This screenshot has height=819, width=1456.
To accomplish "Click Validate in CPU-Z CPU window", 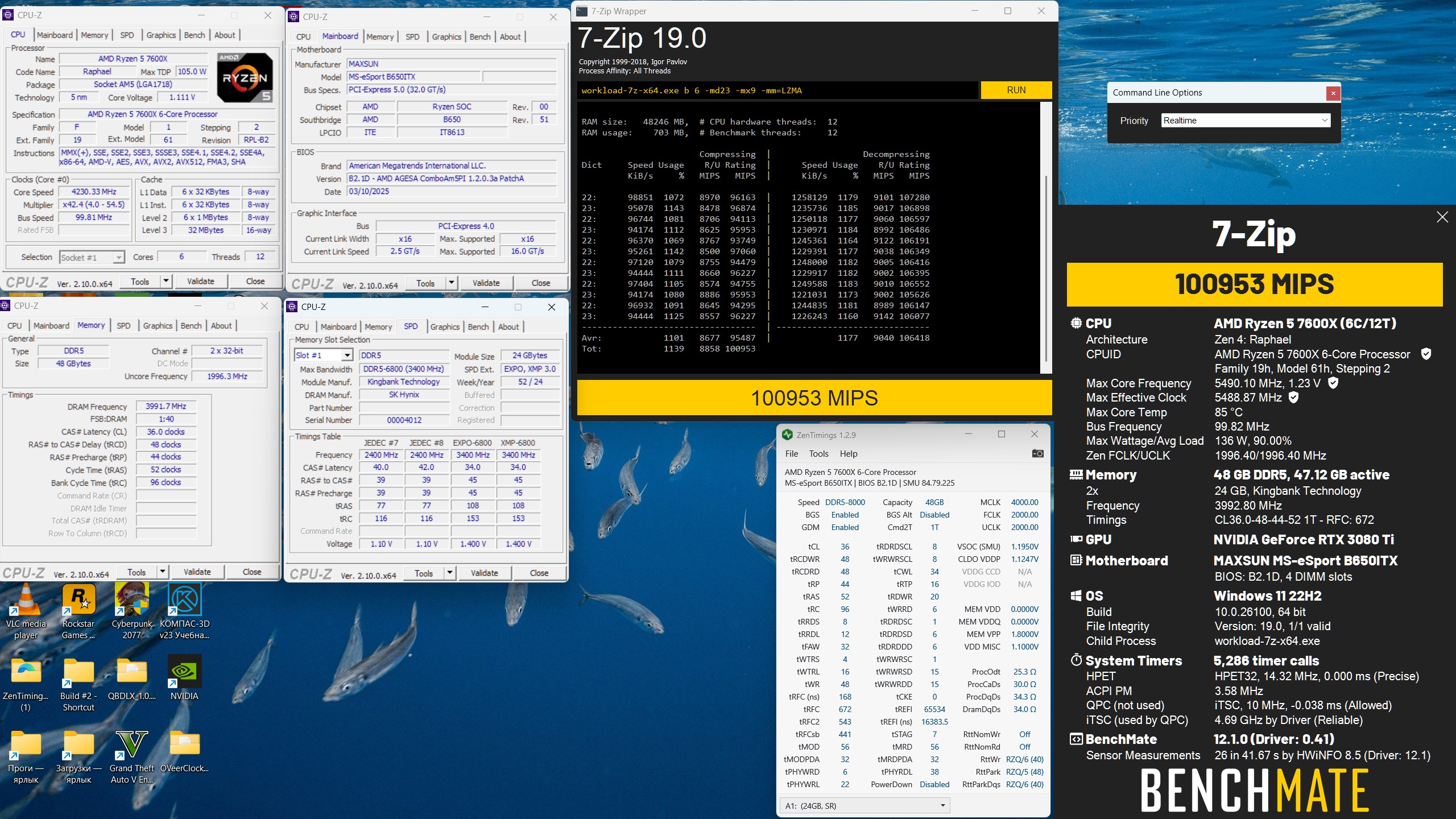I will click(201, 281).
